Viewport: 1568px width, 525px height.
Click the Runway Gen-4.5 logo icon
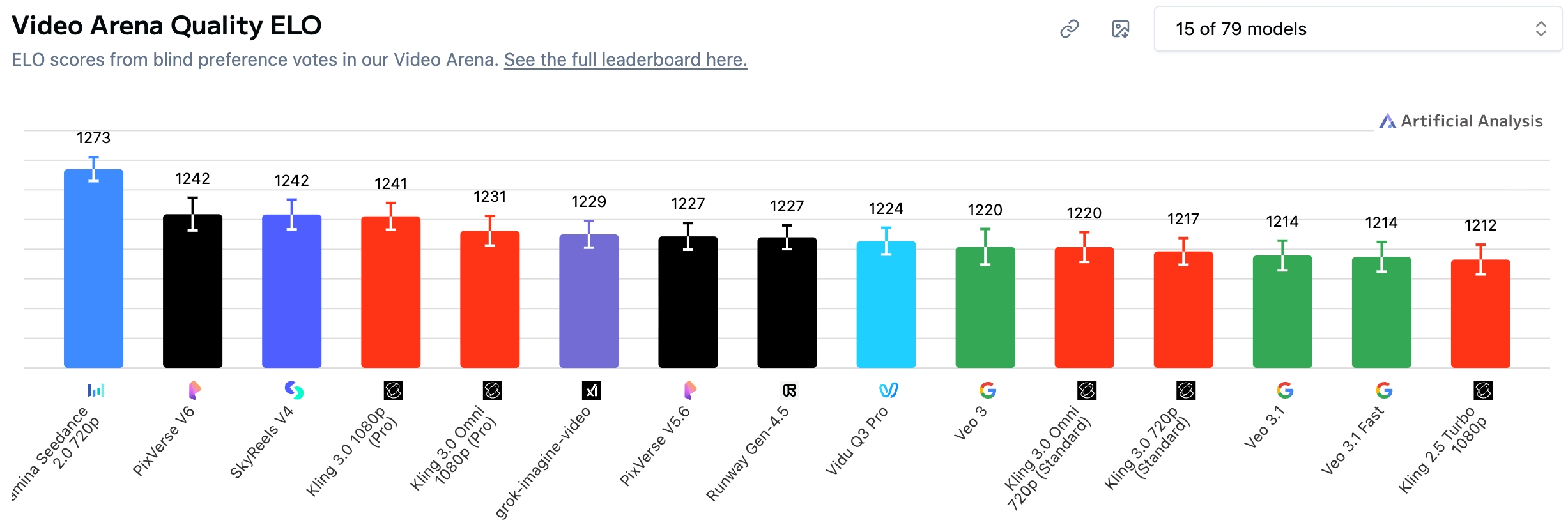point(789,390)
